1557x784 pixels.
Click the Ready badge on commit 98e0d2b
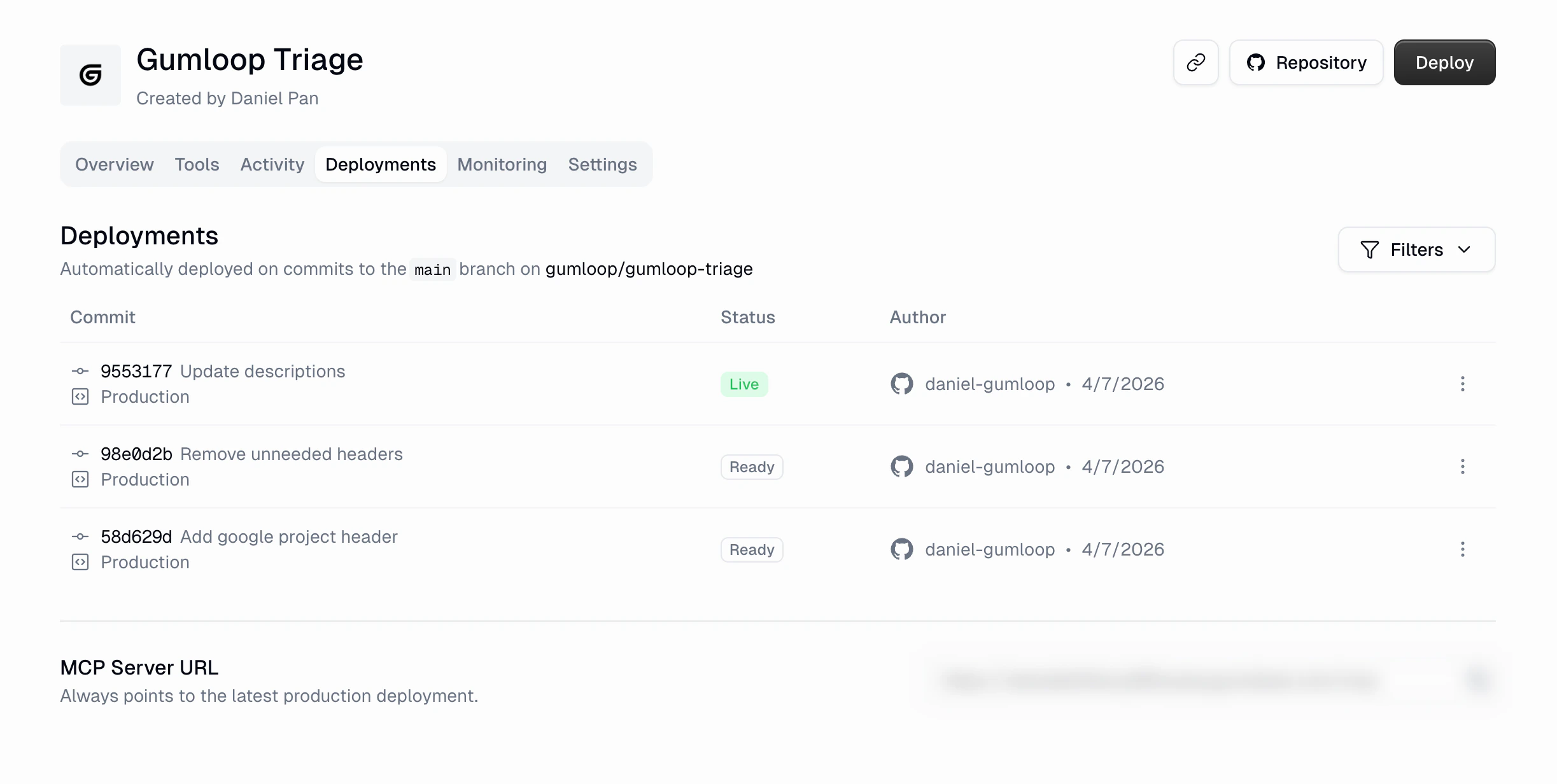click(751, 466)
